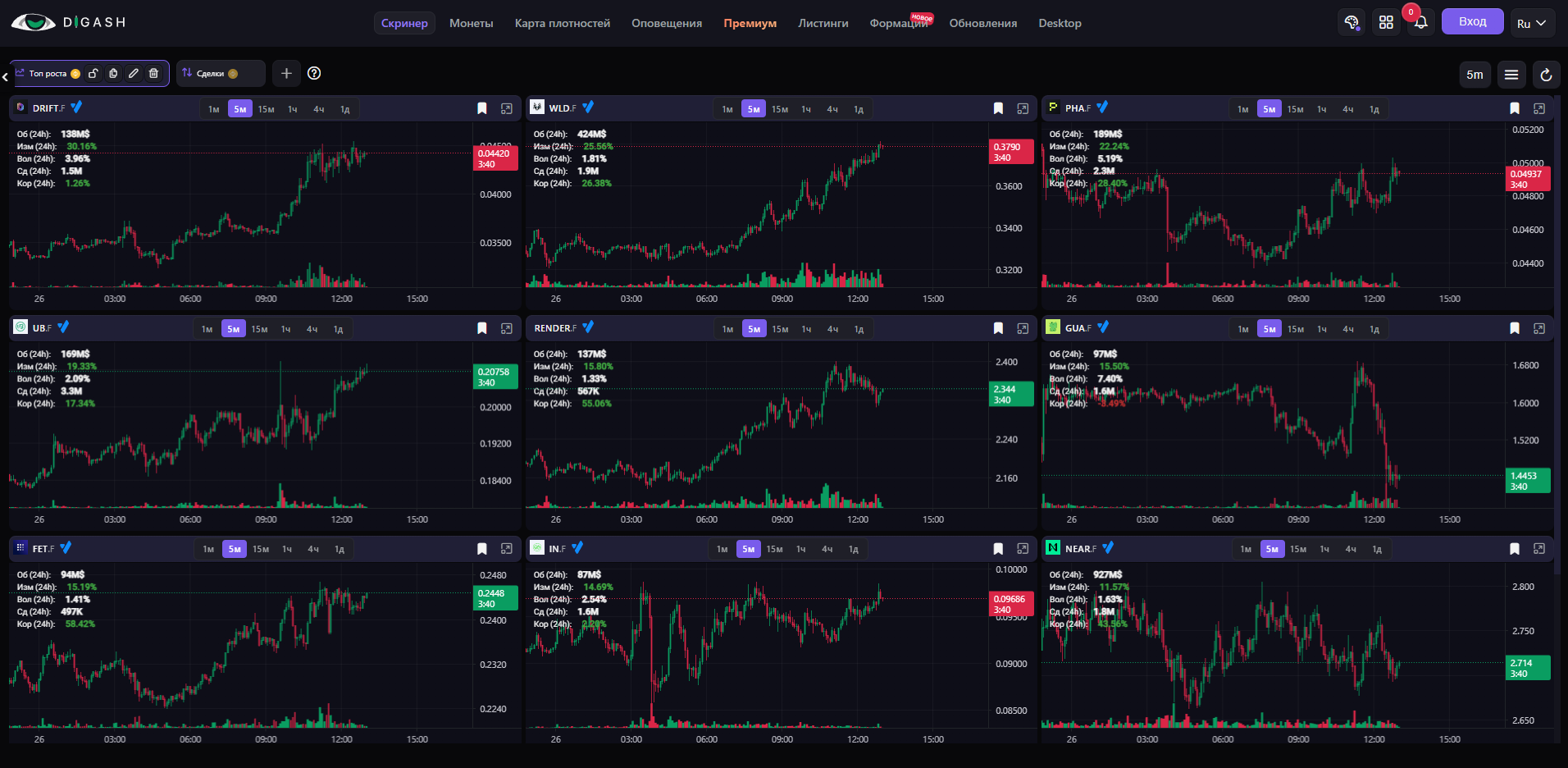
Task: Expand the hamburger list menu near refresh
Action: (1511, 75)
